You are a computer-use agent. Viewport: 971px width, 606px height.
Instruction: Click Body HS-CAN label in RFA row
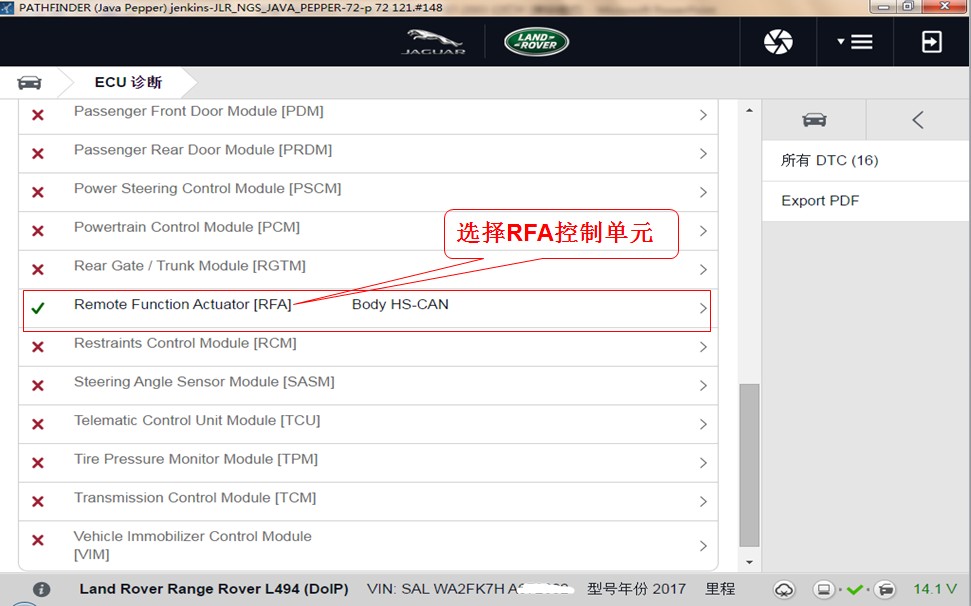click(400, 305)
